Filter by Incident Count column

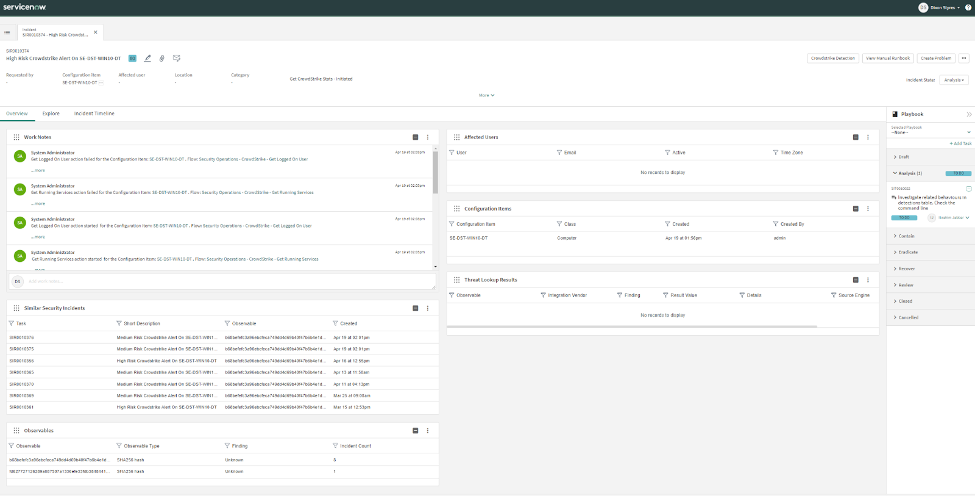click(x=335, y=446)
